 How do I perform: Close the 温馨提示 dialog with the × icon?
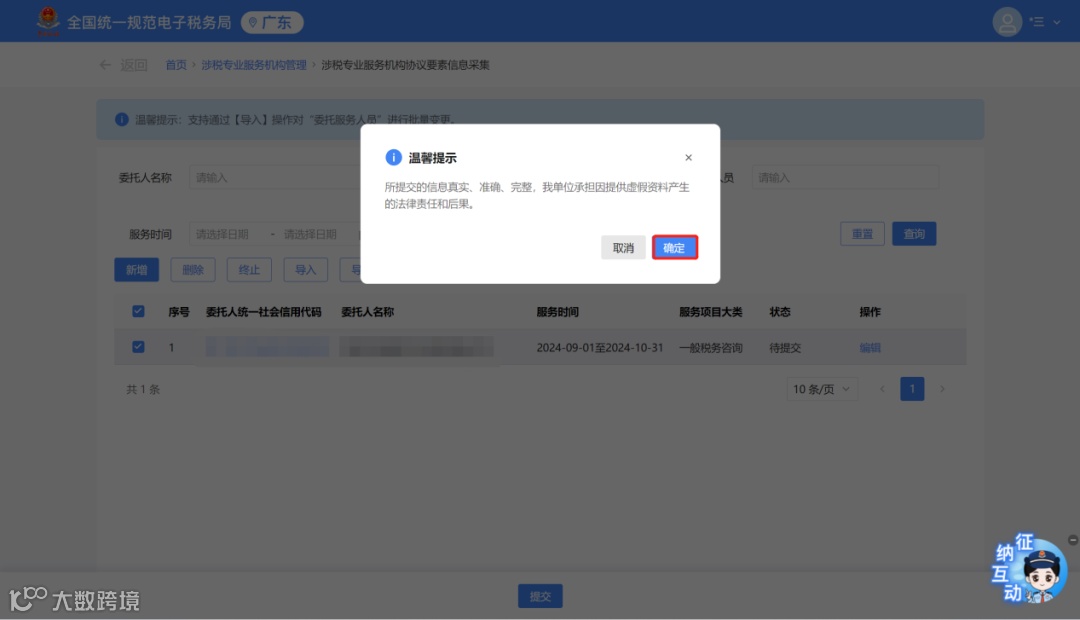[688, 157]
